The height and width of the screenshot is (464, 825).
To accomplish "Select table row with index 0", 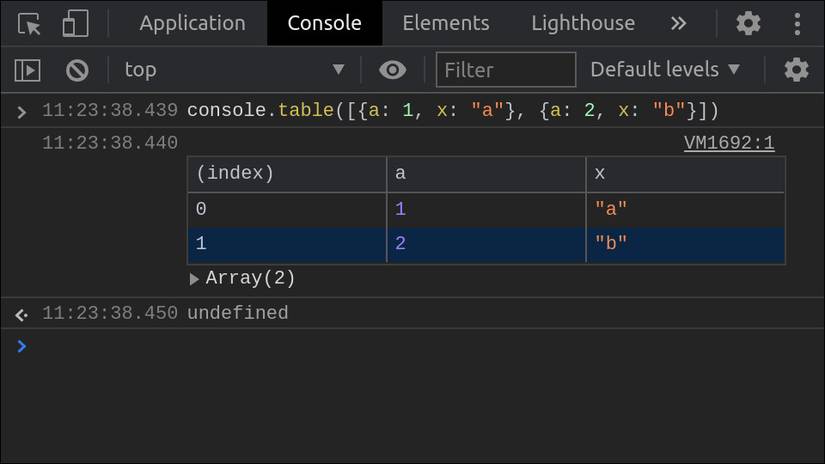I will [x=286, y=210].
